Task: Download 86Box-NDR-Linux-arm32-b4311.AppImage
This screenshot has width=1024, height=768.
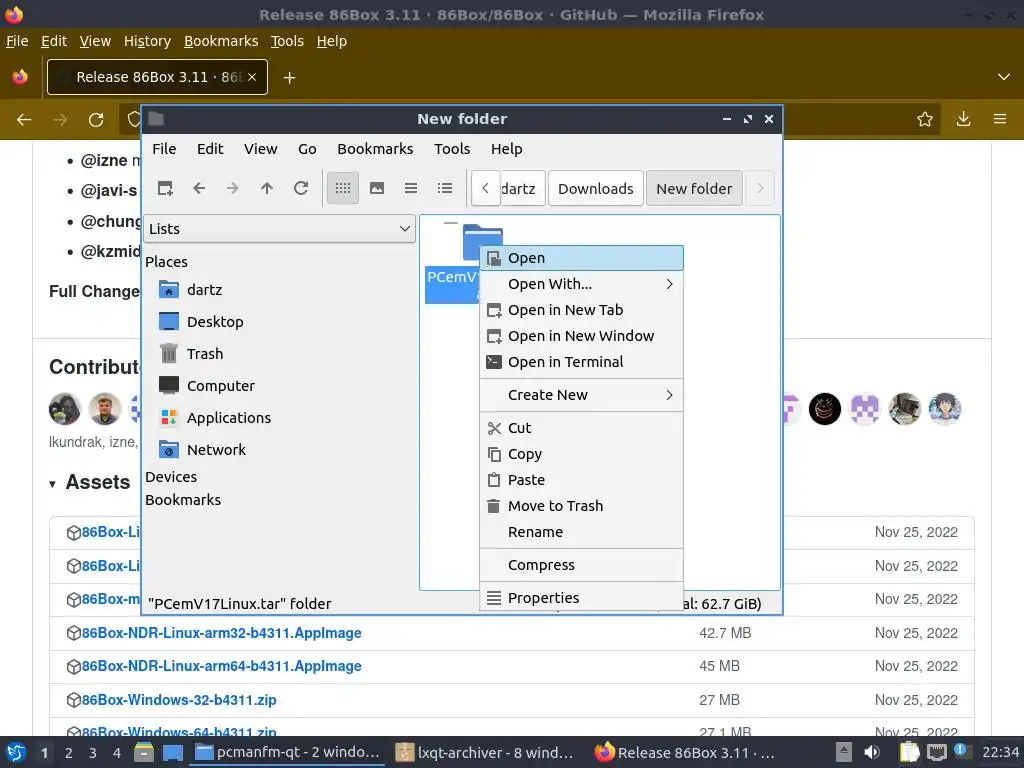Action: tap(221, 633)
